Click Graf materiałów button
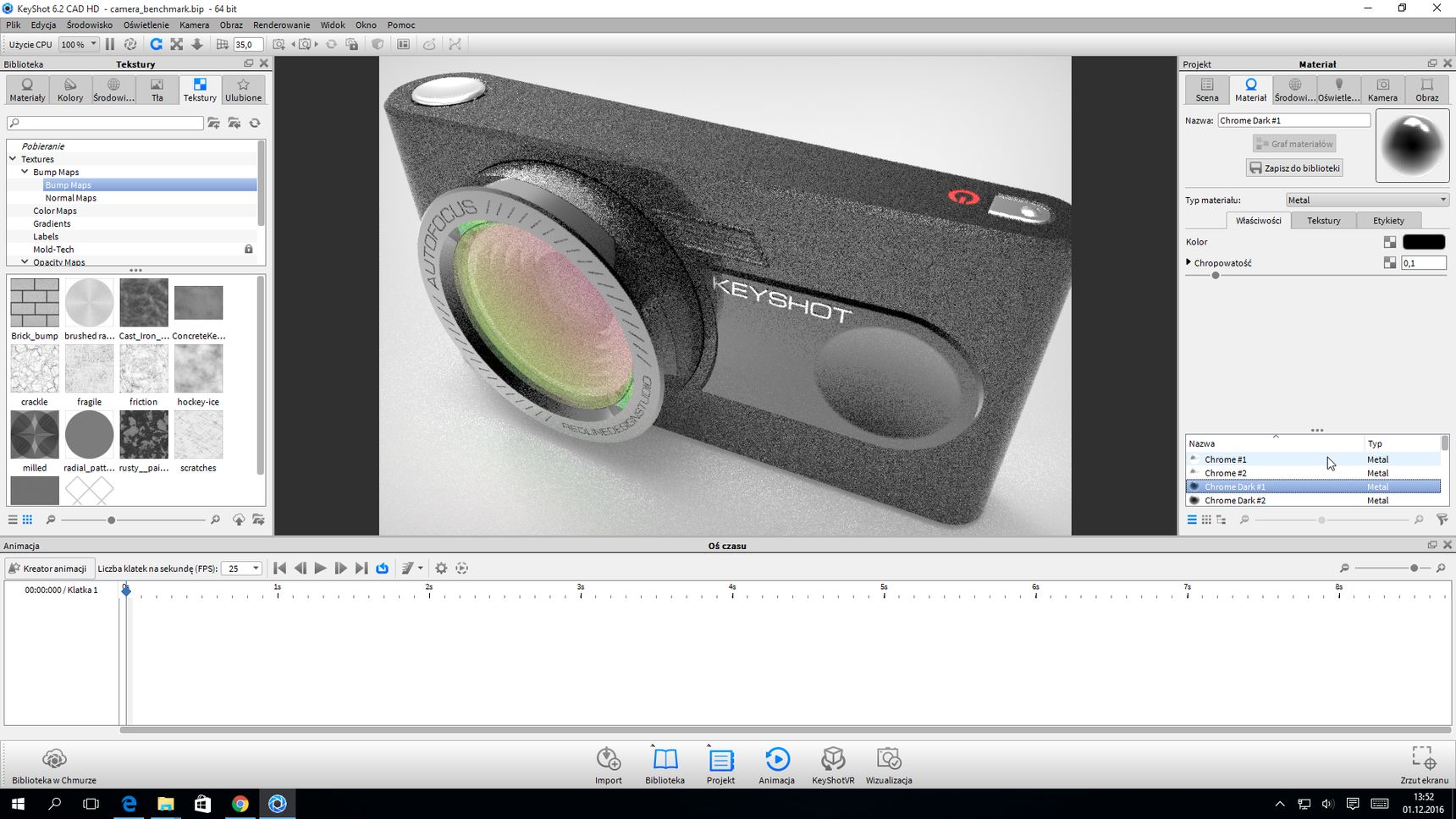 coord(1294,144)
